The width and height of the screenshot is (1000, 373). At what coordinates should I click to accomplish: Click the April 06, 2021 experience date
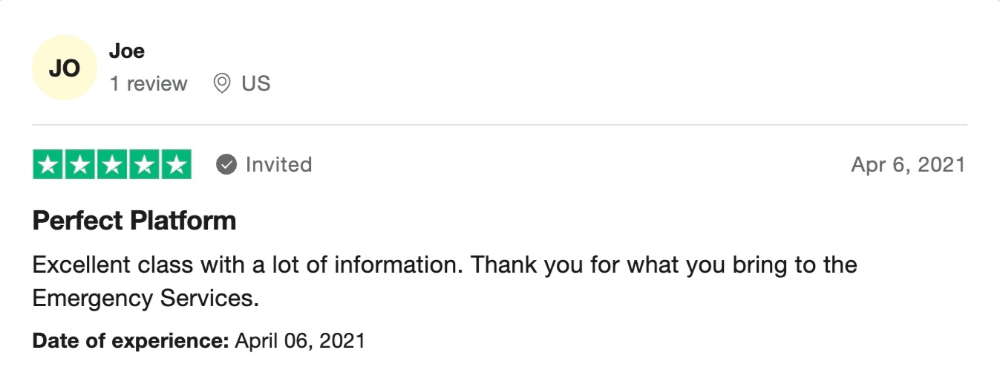[x=300, y=340]
